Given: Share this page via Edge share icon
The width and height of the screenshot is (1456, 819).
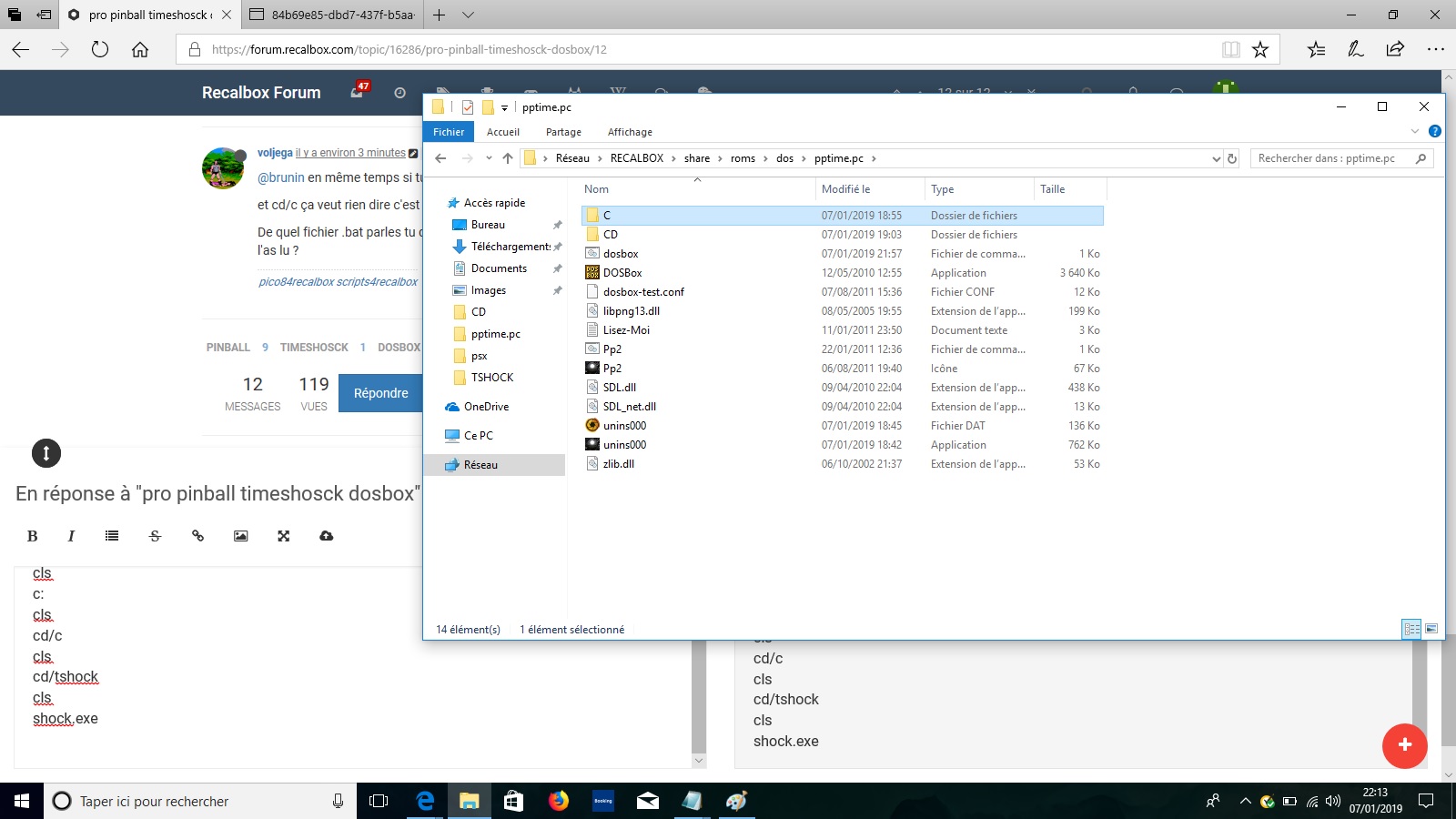Looking at the screenshot, I should click(x=1395, y=49).
